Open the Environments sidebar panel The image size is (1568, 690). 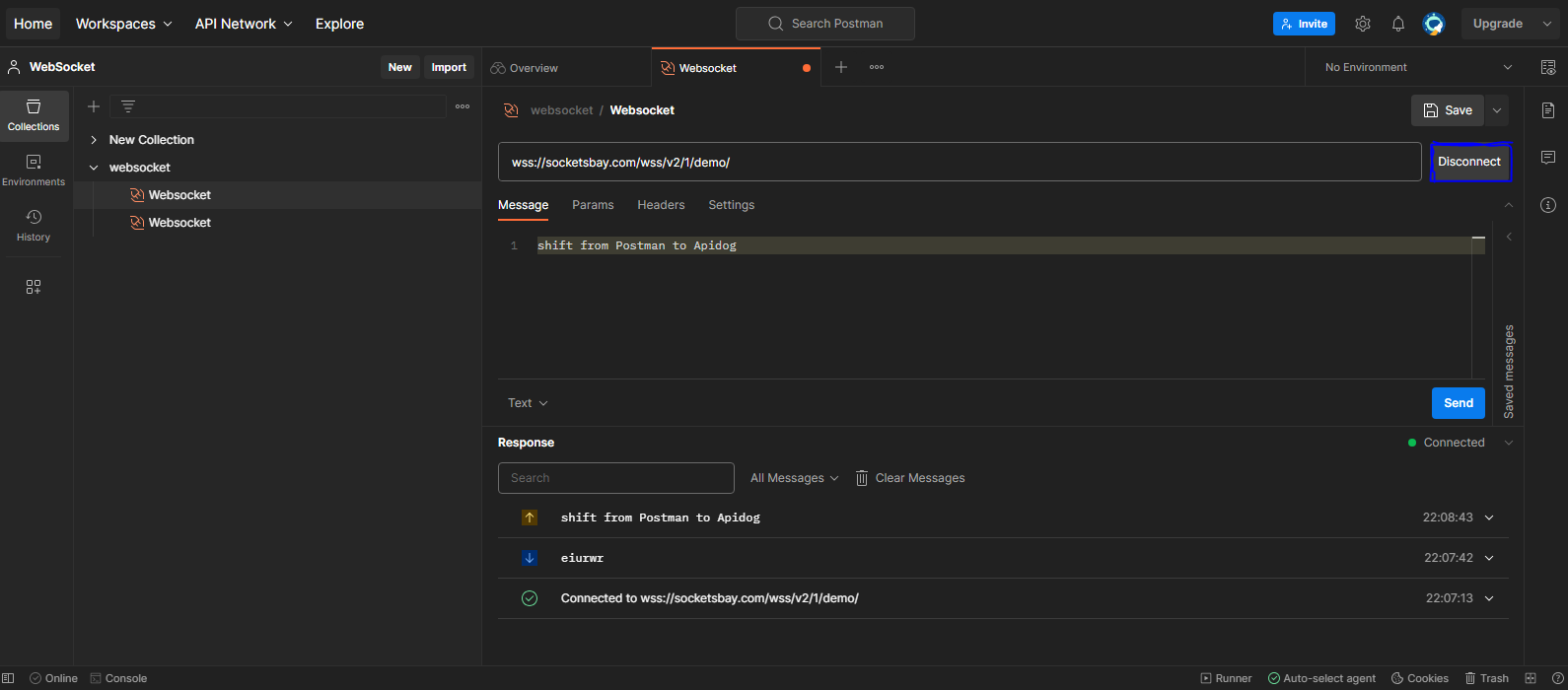[x=34, y=171]
